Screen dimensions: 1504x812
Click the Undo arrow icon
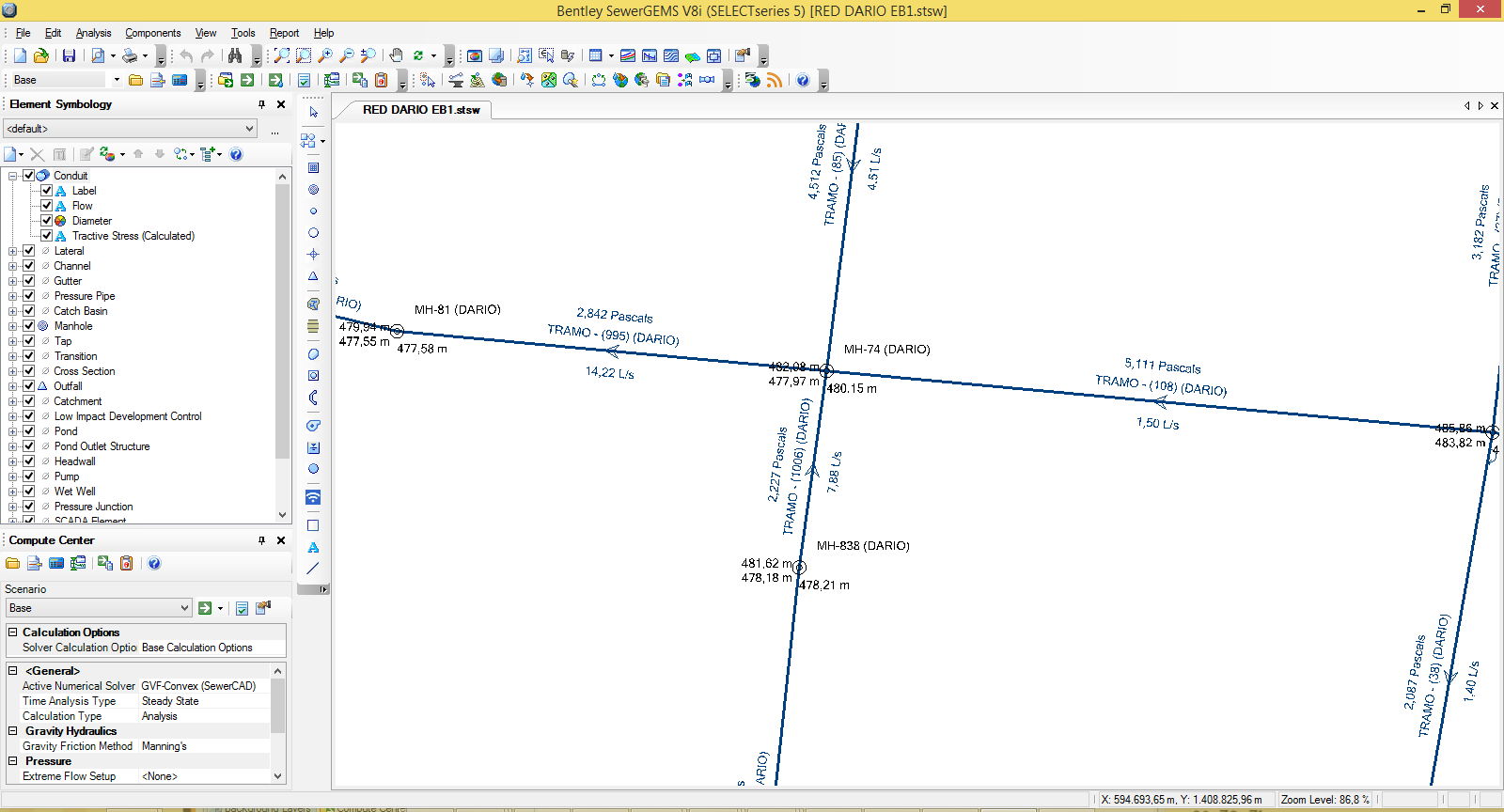pos(186,56)
